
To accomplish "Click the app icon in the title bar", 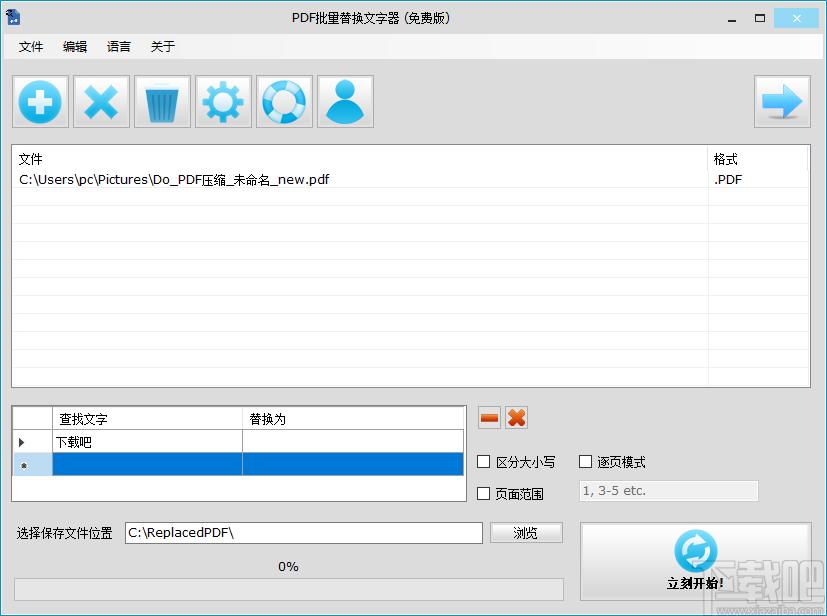I will pyautogui.click(x=13, y=17).
